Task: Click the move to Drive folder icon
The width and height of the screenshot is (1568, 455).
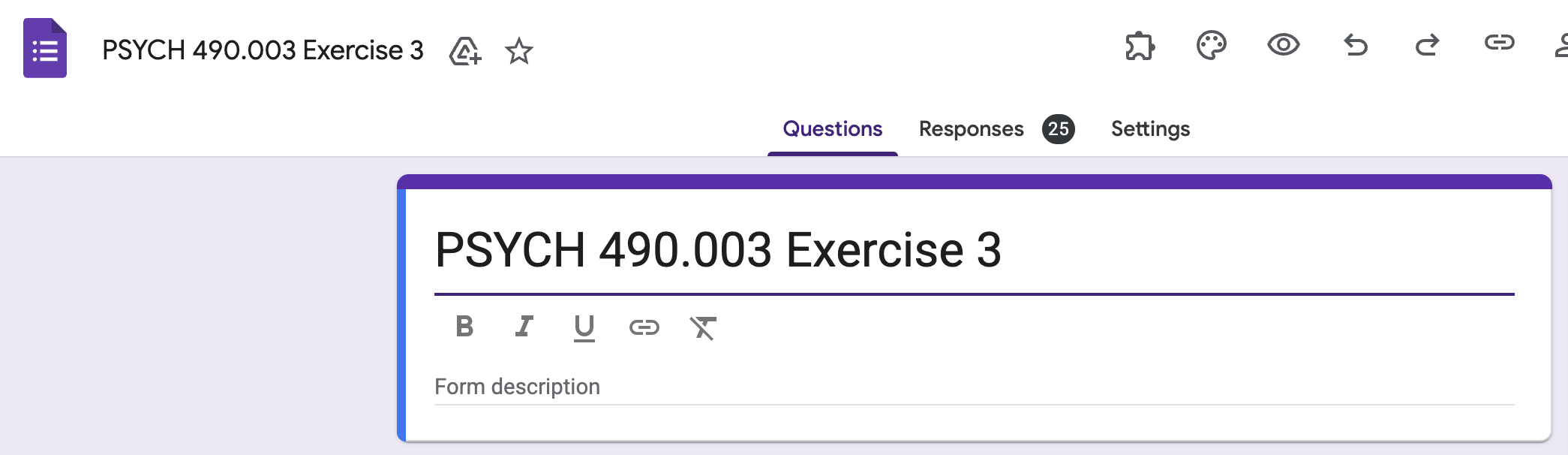Action: 465,51
